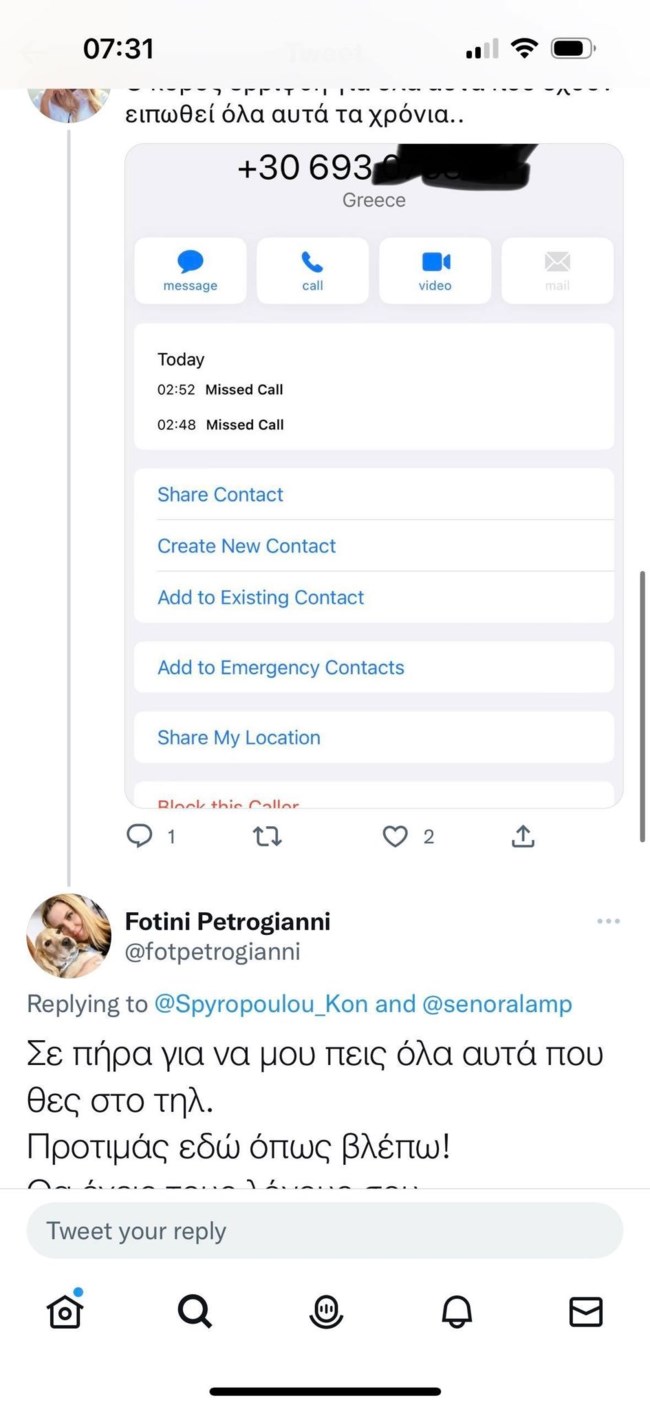
Task: Tap the reply comment icon
Action: coord(139,835)
